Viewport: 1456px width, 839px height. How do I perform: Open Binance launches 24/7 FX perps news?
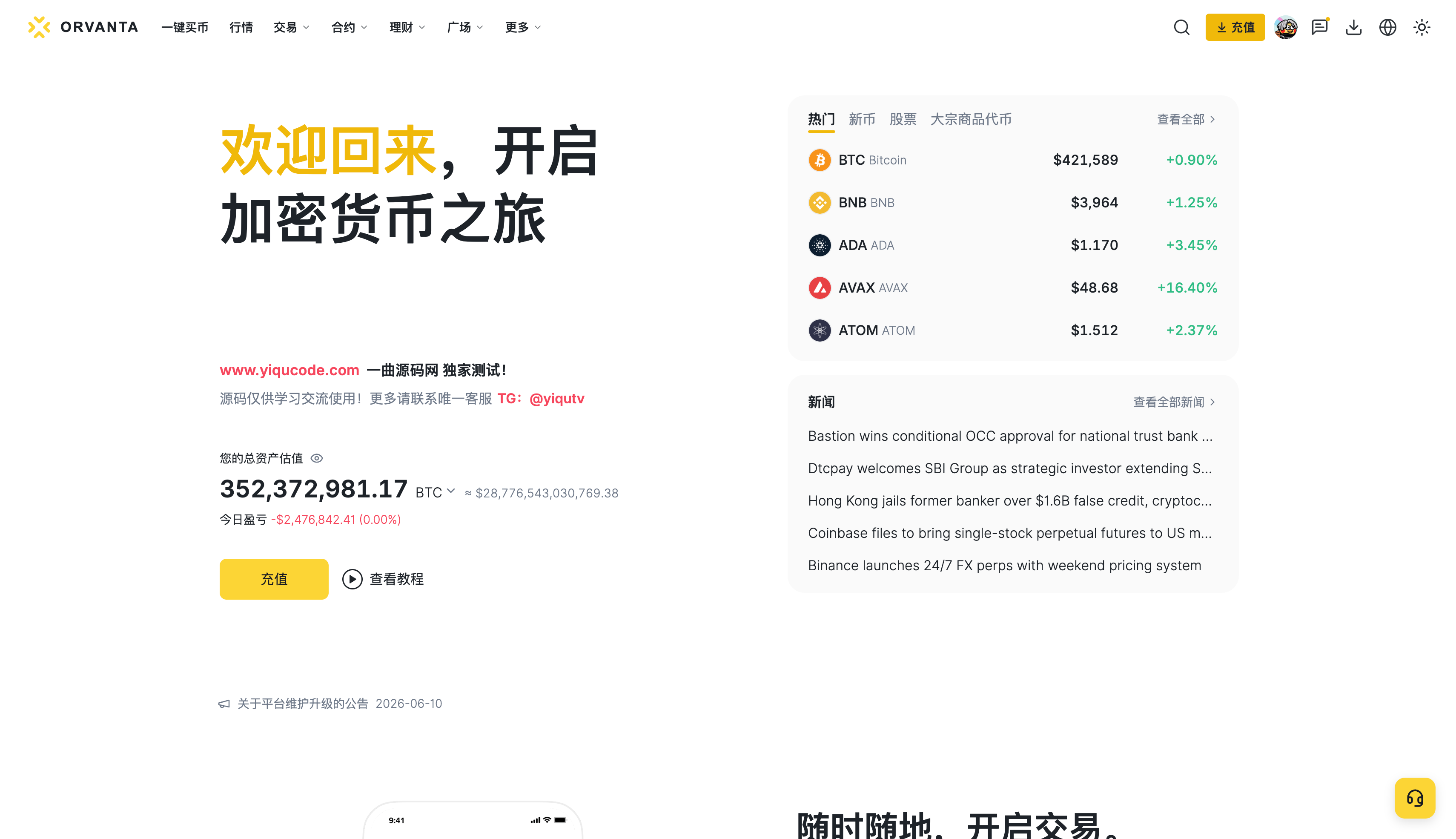[1004, 565]
